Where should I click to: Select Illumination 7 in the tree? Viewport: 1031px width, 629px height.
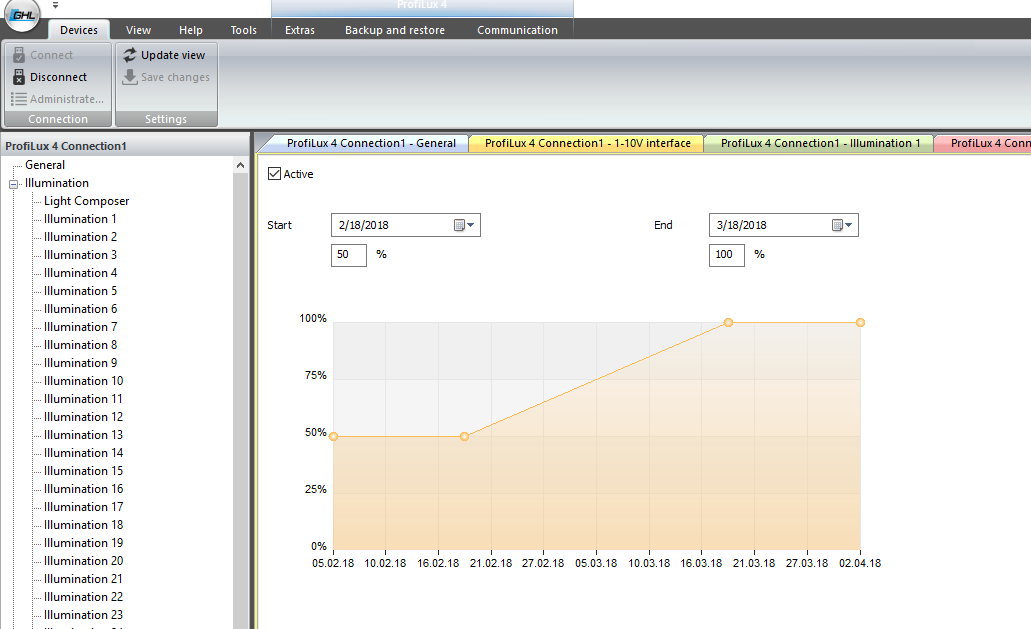(x=80, y=327)
